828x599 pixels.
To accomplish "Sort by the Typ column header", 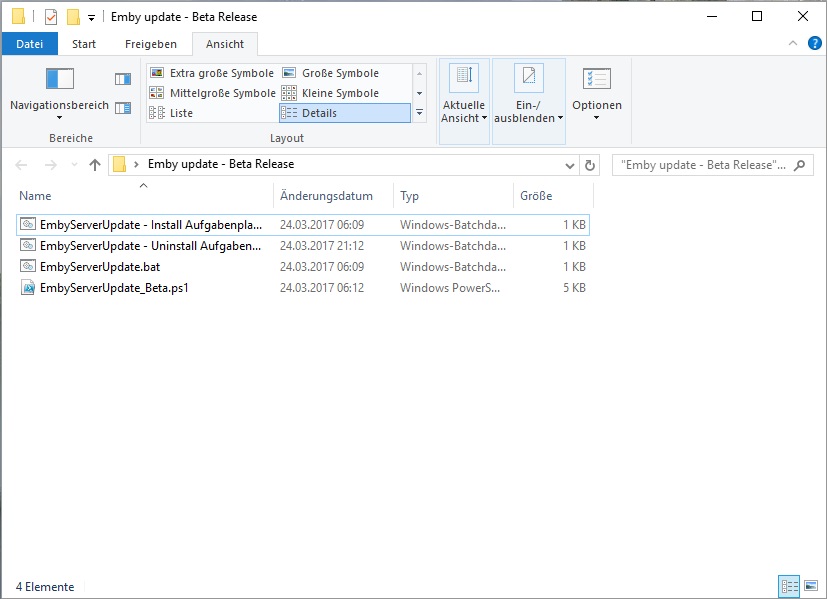I will [x=453, y=195].
